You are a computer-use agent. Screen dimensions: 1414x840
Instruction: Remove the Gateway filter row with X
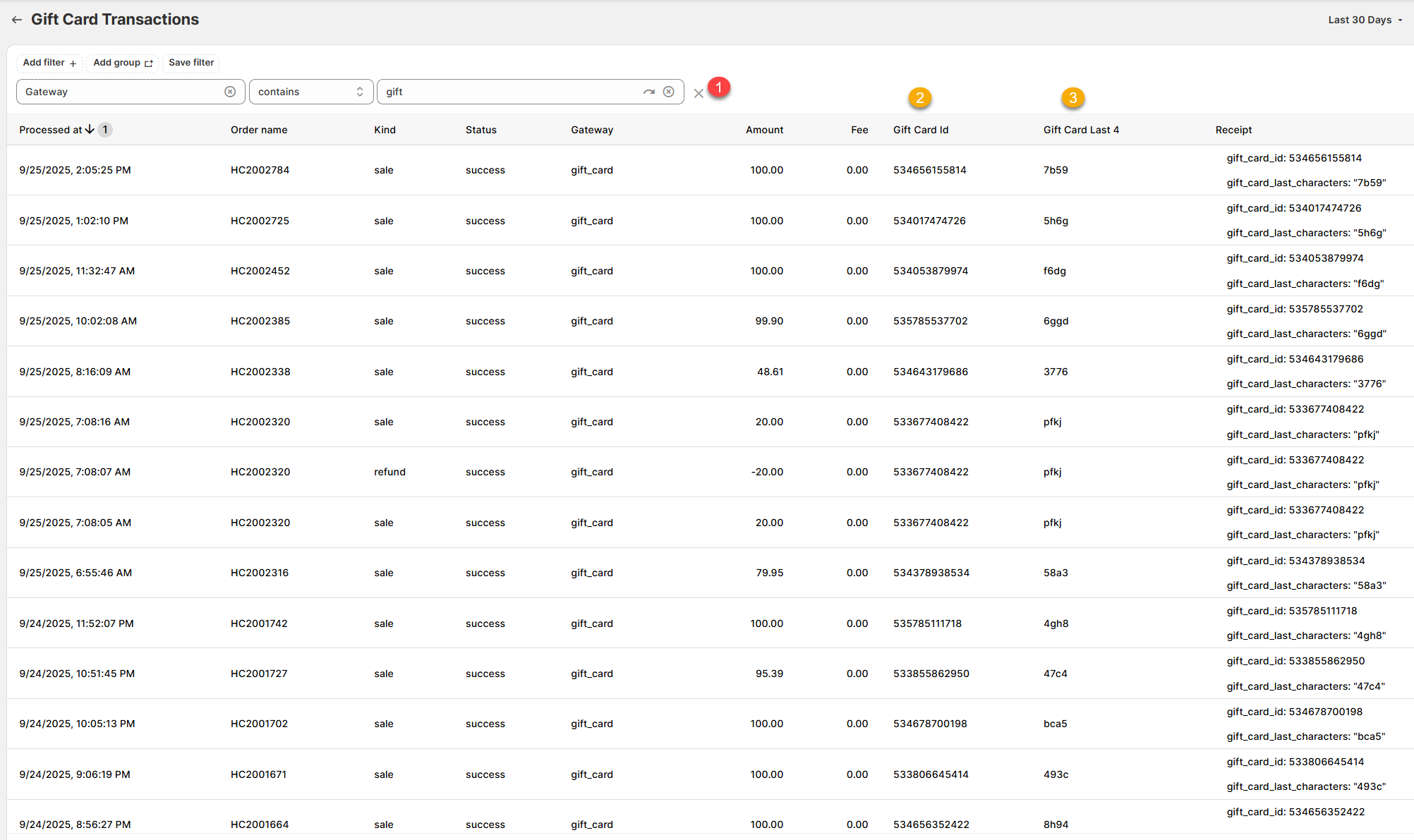[698, 93]
